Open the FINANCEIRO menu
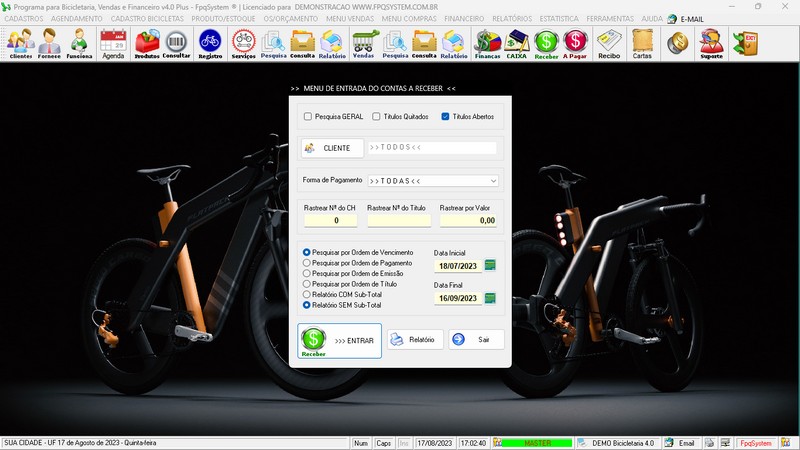Image resolution: width=800 pixels, height=450 pixels. tap(464, 18)
